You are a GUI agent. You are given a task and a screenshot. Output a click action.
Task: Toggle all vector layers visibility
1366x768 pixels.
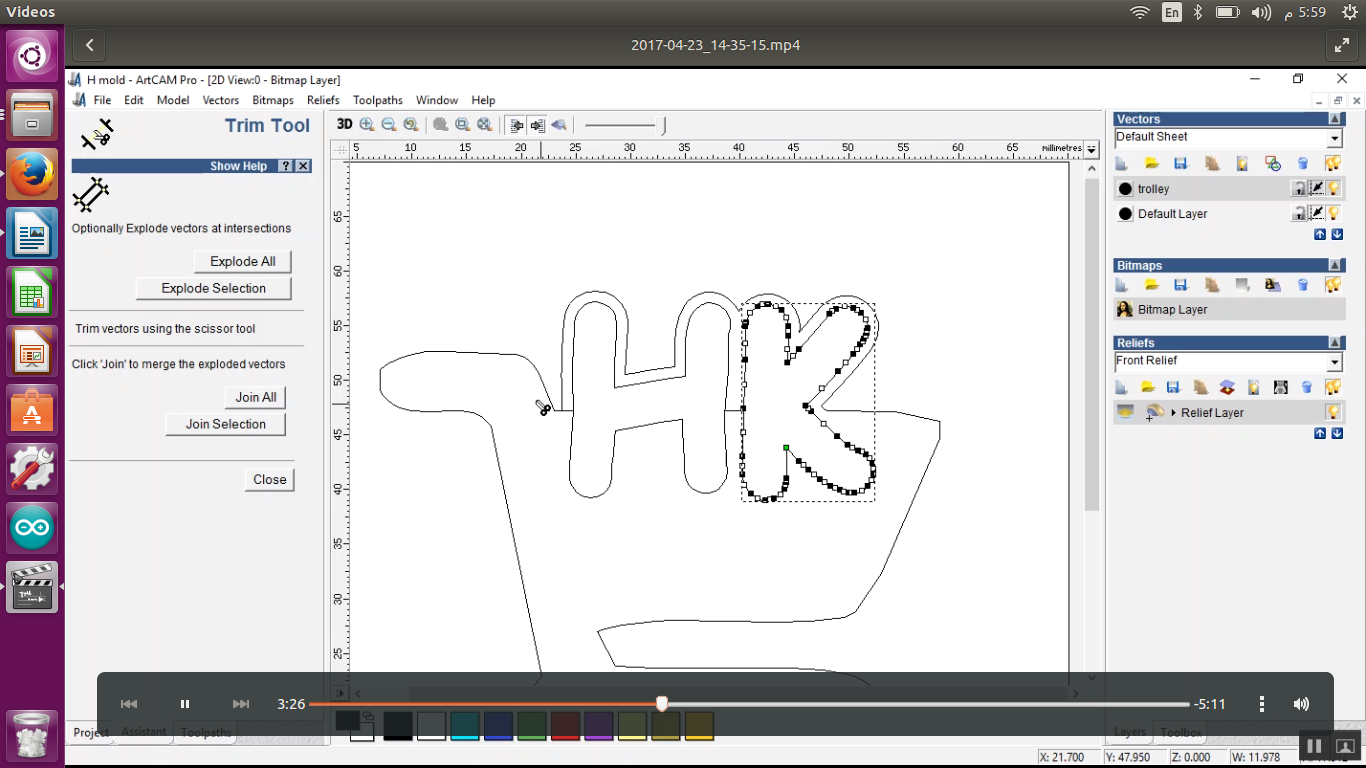1332,163
